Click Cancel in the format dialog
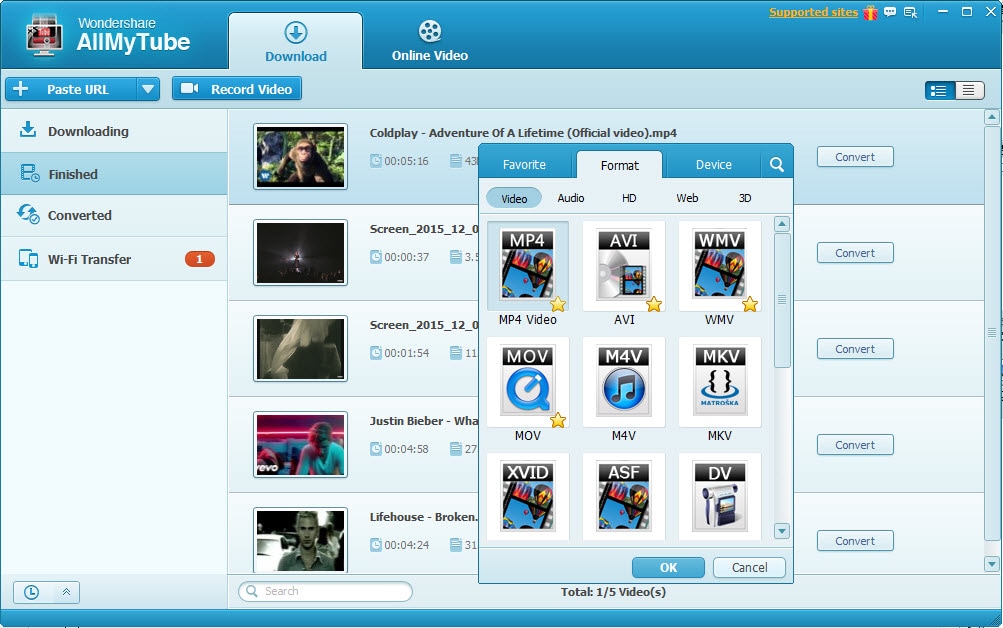Screen dimensions: 1003x628 point(749,567)
